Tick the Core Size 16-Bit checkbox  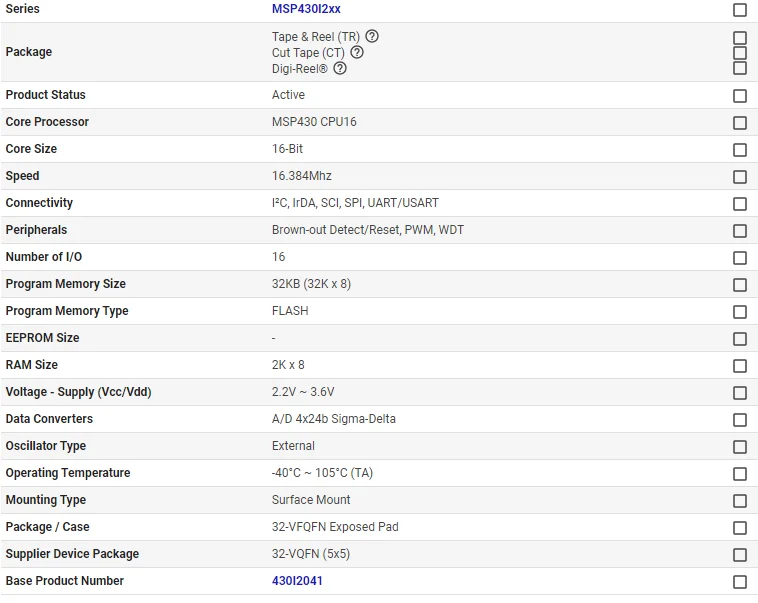click(x=740, y=150)
